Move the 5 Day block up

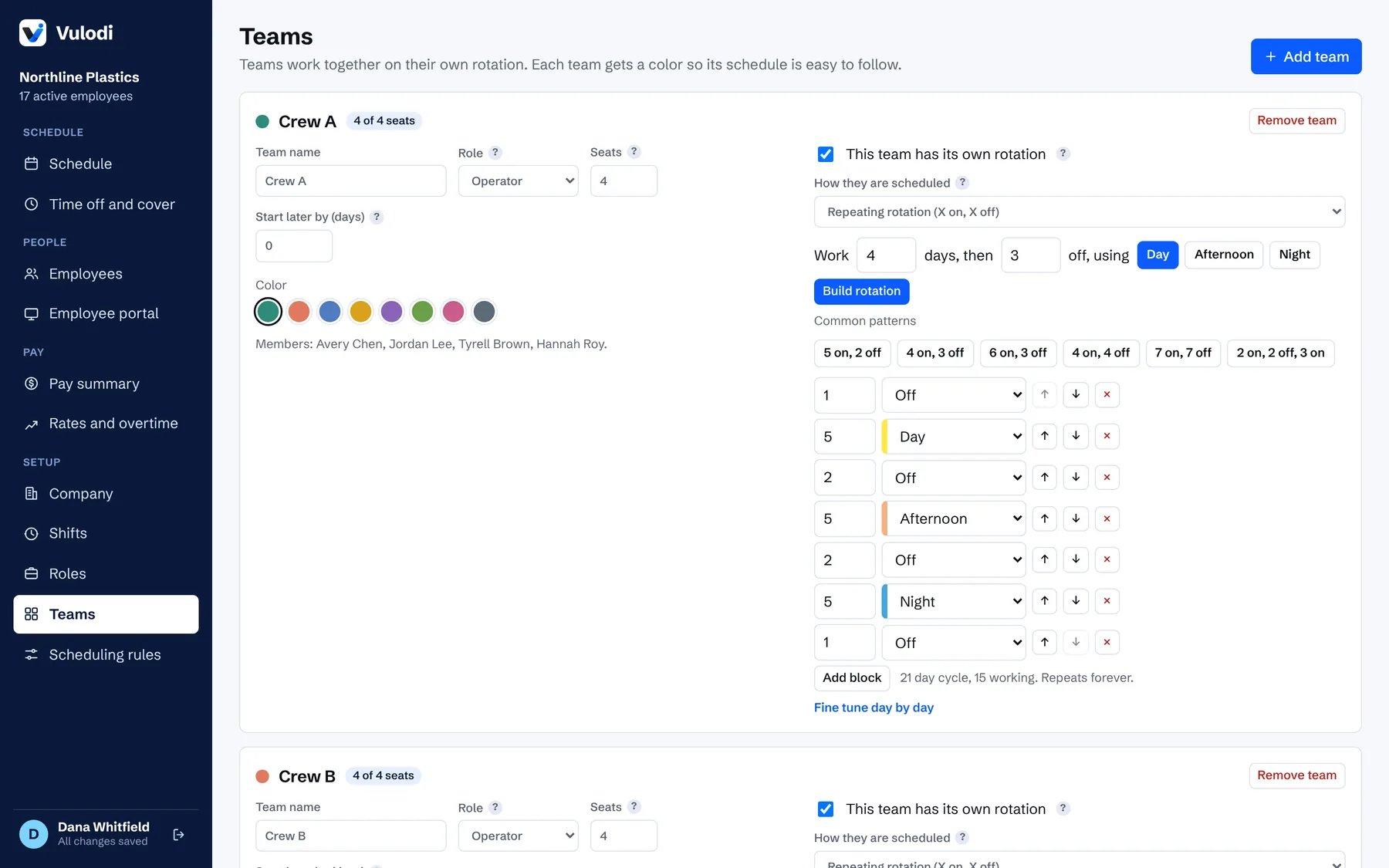(x=1045, y=436)
